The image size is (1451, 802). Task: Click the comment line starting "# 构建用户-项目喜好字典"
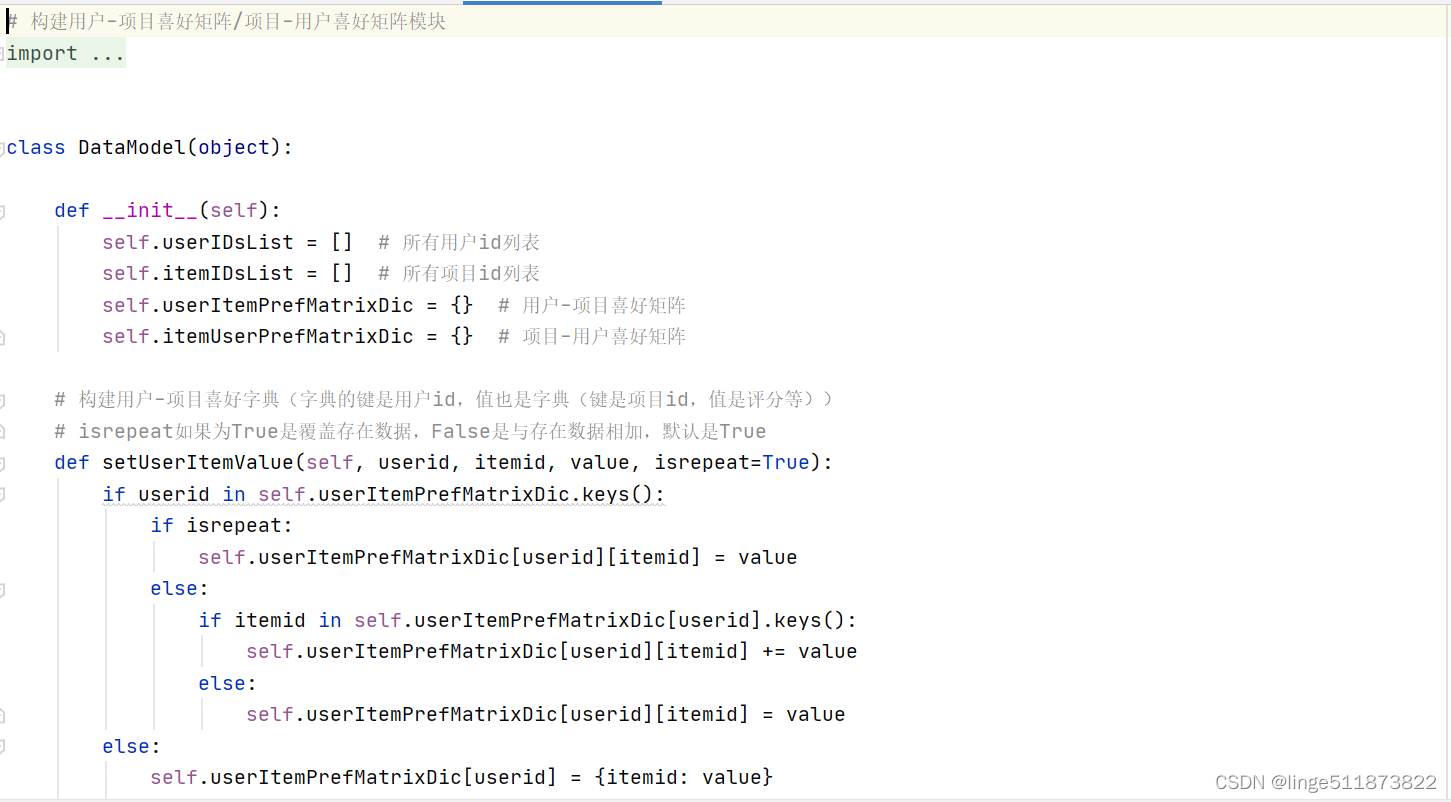pyautogui.click(x=444, y=400)
